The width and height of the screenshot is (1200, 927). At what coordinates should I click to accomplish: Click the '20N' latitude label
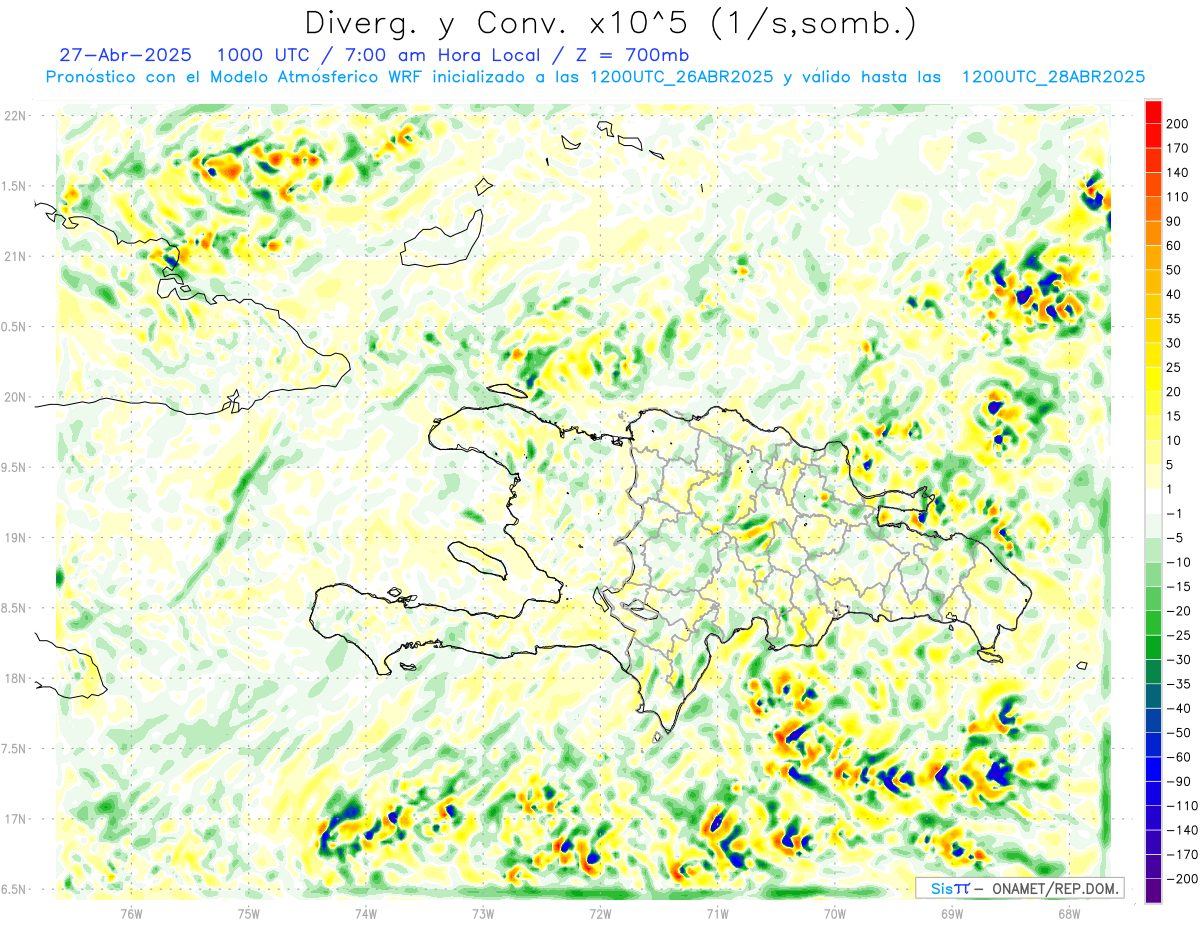[x=16, y=398]
